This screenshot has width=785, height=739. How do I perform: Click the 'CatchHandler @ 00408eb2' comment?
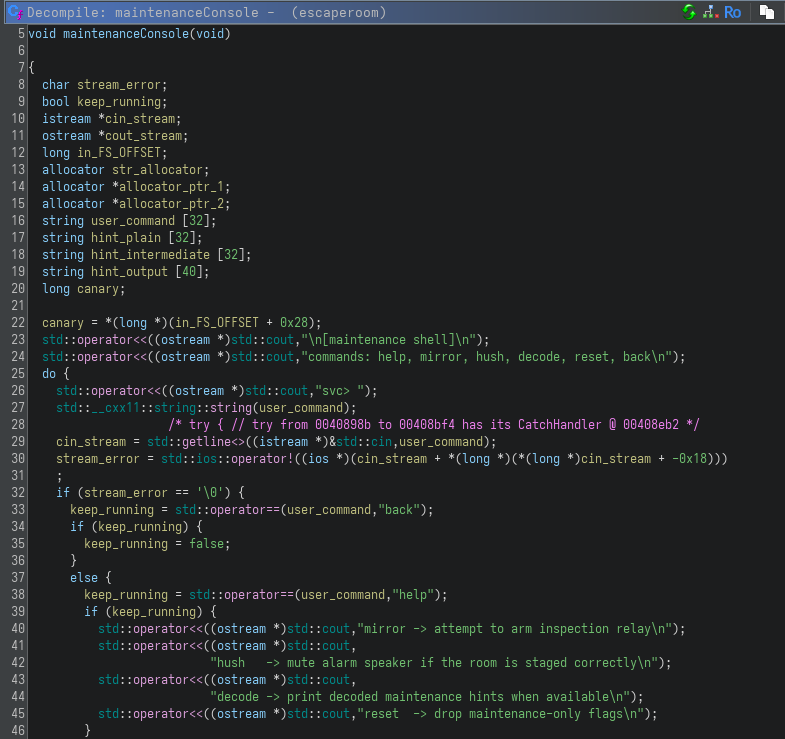point(599,425)
